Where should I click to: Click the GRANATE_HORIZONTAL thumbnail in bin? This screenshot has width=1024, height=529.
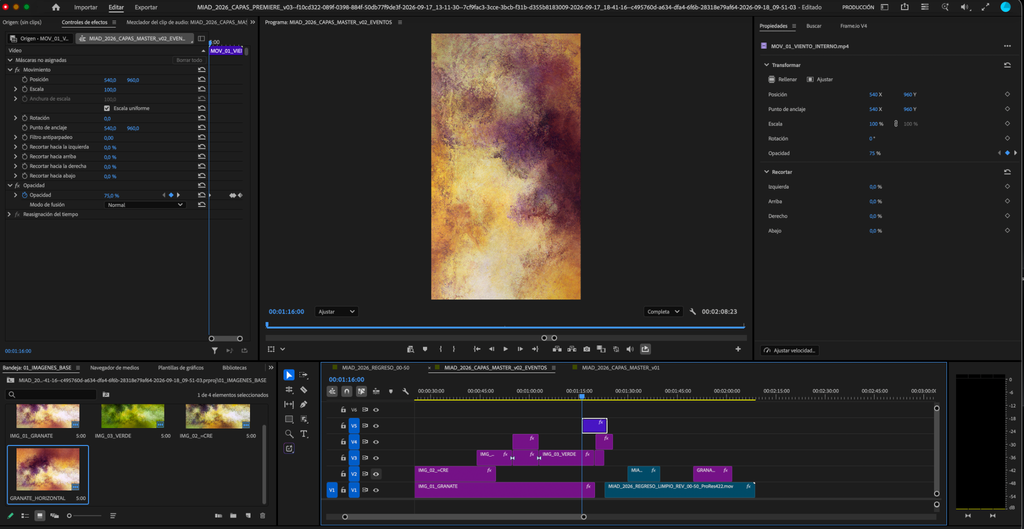coord(48,469)
